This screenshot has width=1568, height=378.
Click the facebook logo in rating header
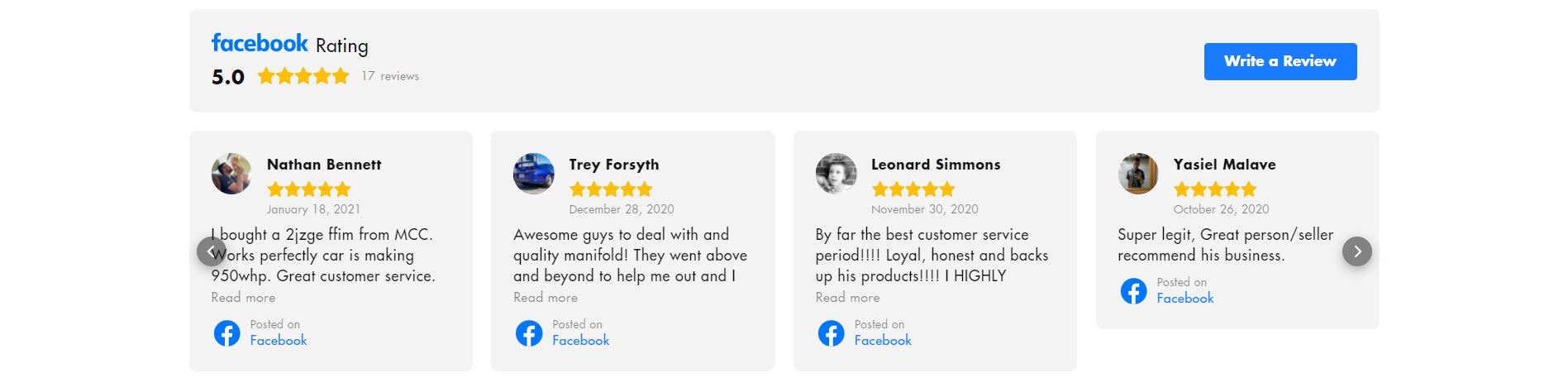click(x=260, y=43)
